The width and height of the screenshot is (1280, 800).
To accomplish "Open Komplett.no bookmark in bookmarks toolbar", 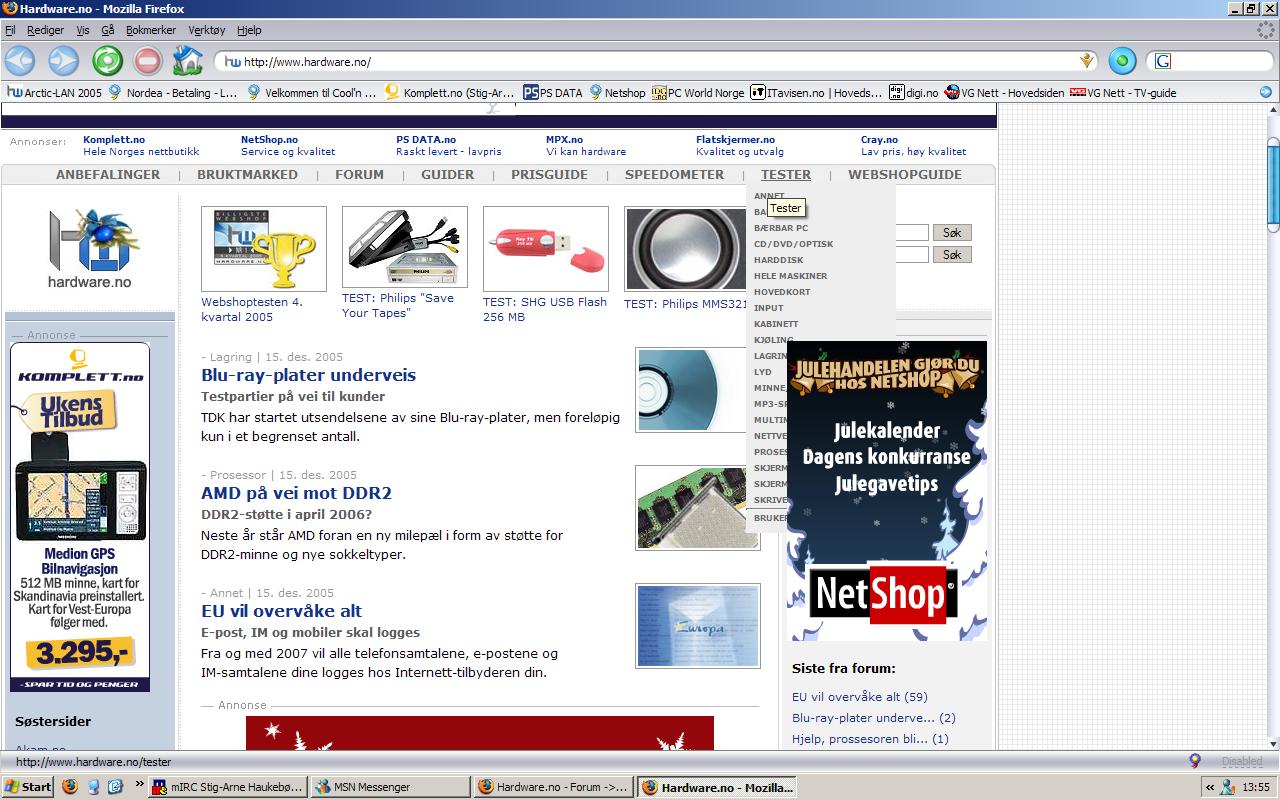I will pyautogui.click(x=449, y=92).
